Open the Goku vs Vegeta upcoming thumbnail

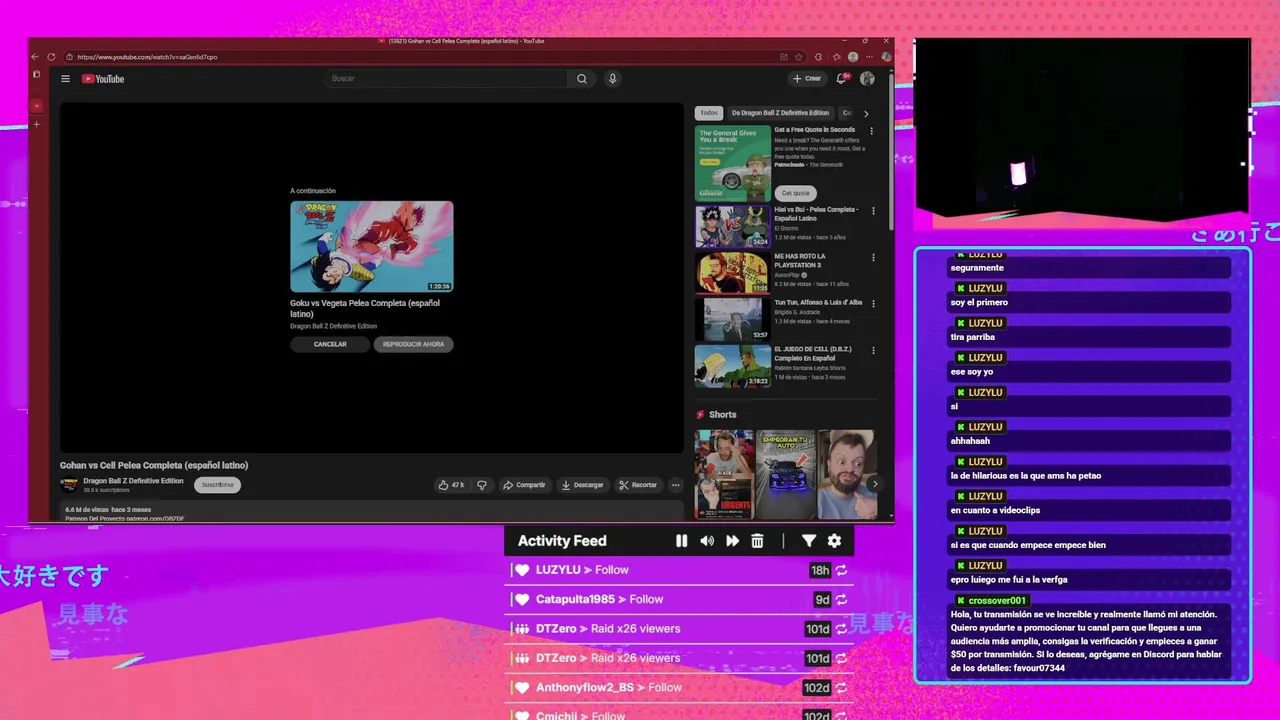[372, 247]
